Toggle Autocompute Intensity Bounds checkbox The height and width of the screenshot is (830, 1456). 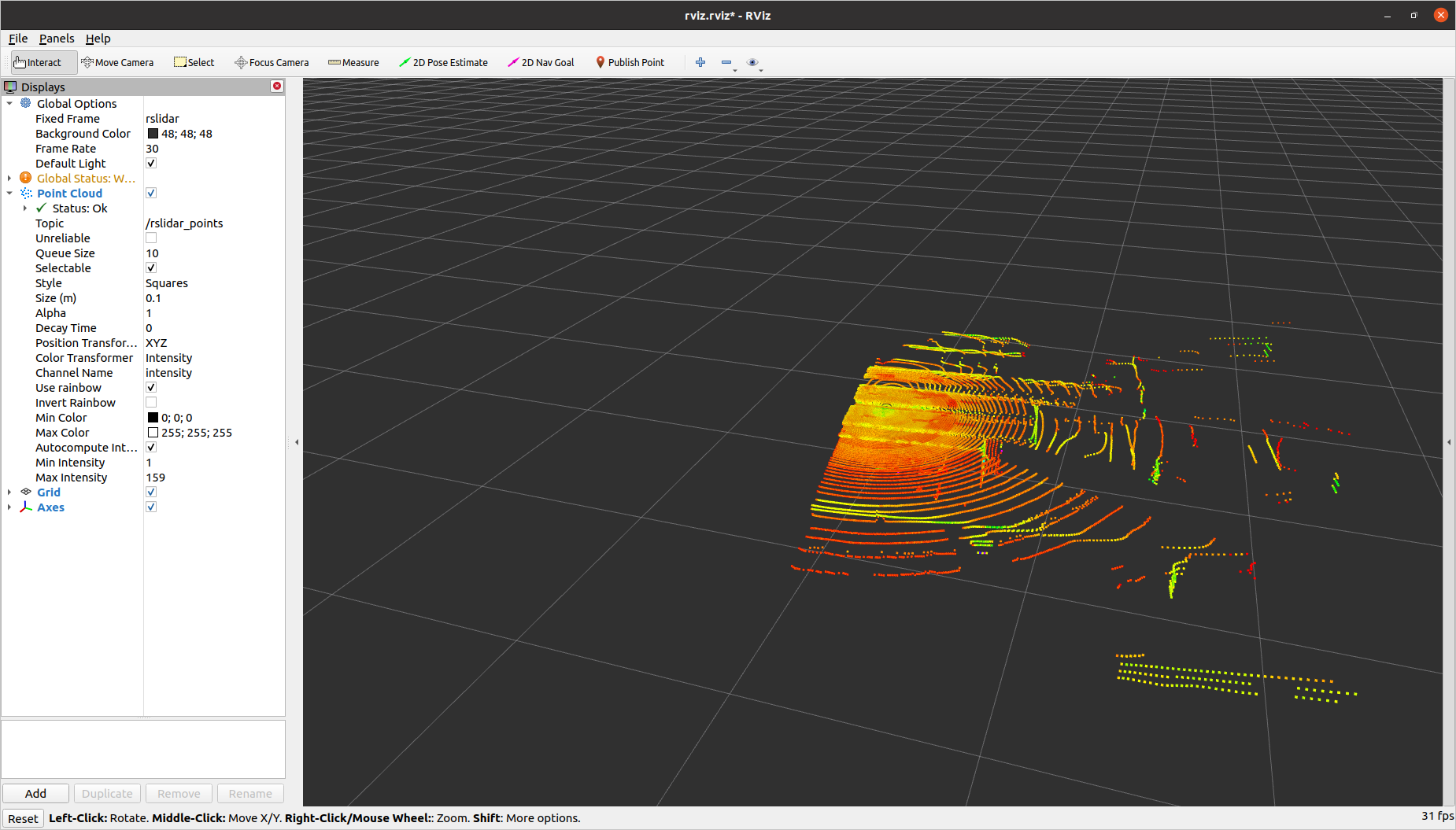[151, 447]
